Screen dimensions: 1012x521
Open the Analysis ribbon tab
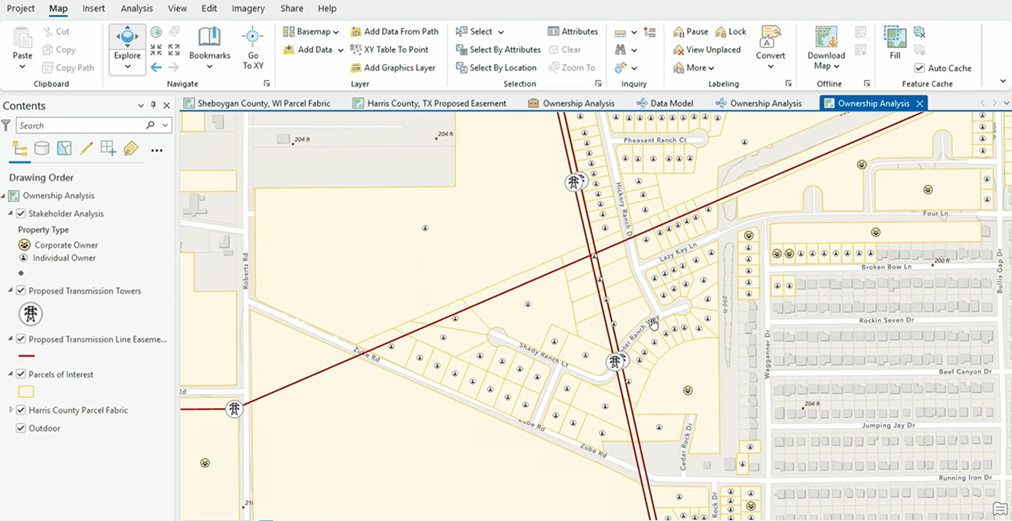tap(136, 8)
